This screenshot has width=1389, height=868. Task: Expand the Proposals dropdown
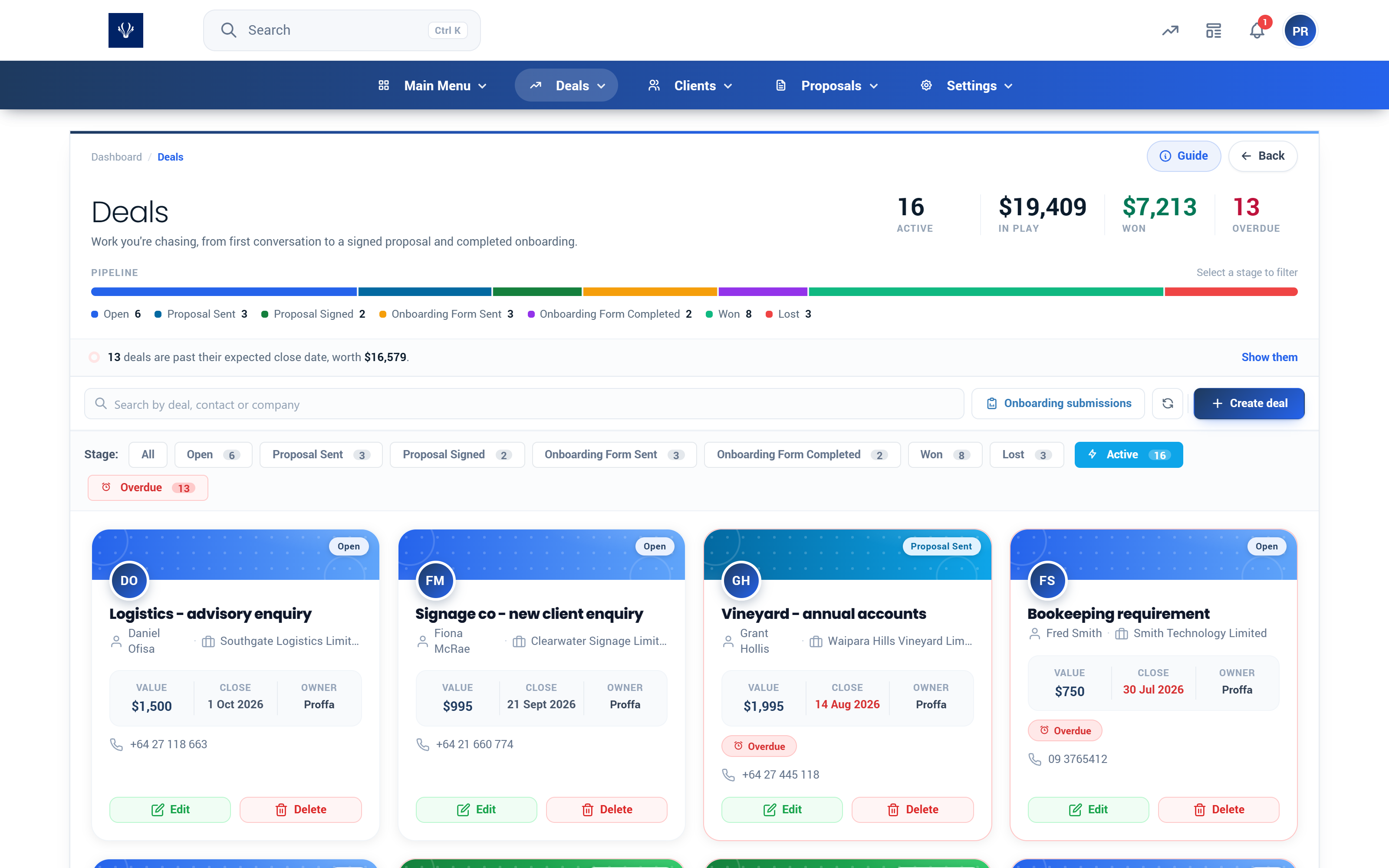826,85
